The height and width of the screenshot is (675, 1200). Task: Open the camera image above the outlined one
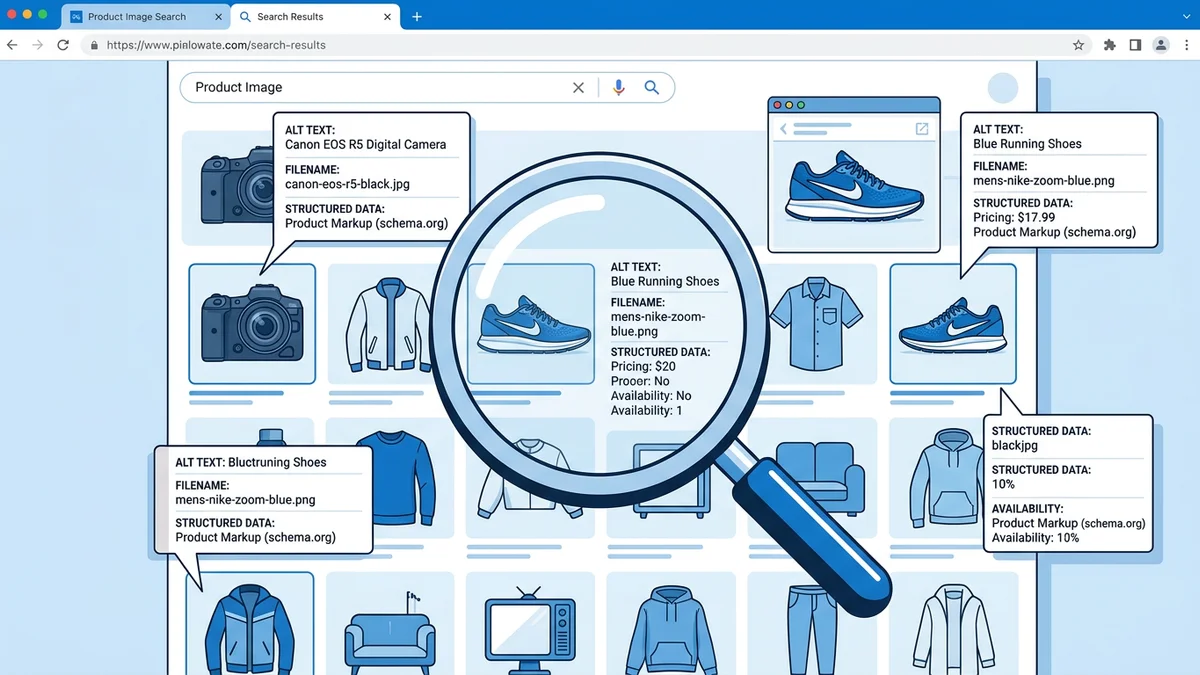tap(235, 187)
